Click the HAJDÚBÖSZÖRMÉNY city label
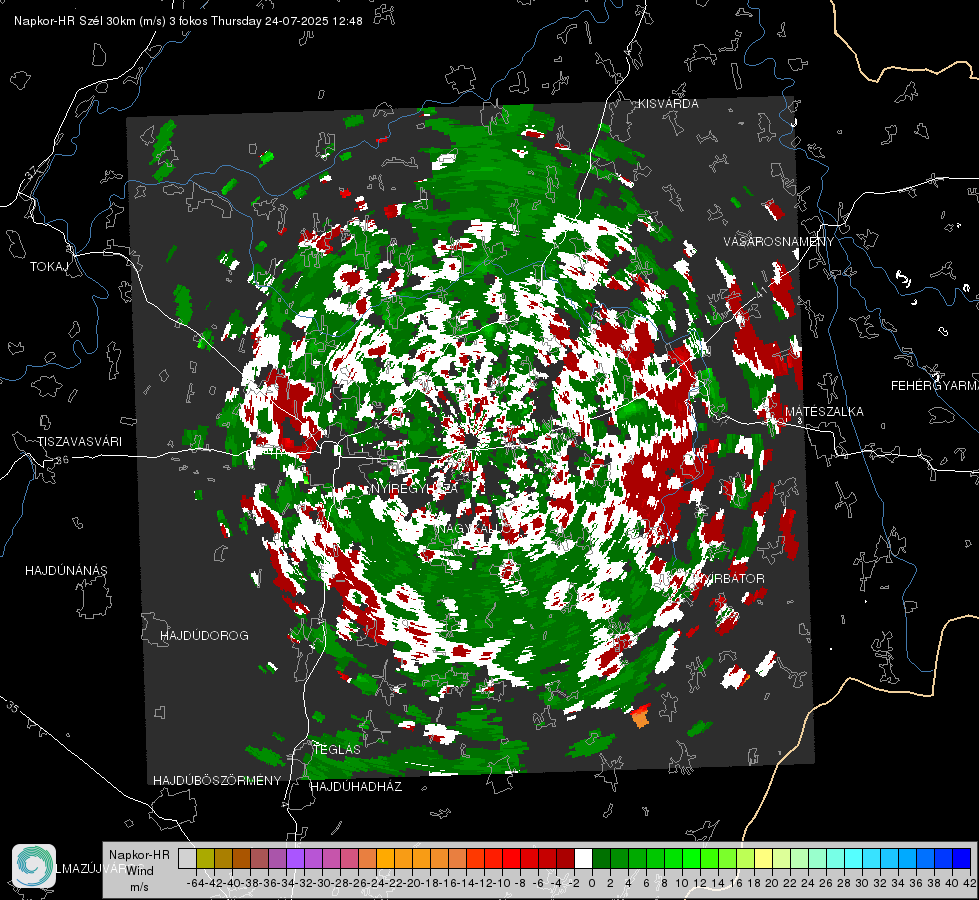The height and width of the screenshot is (900, 979). click(217, 781)
